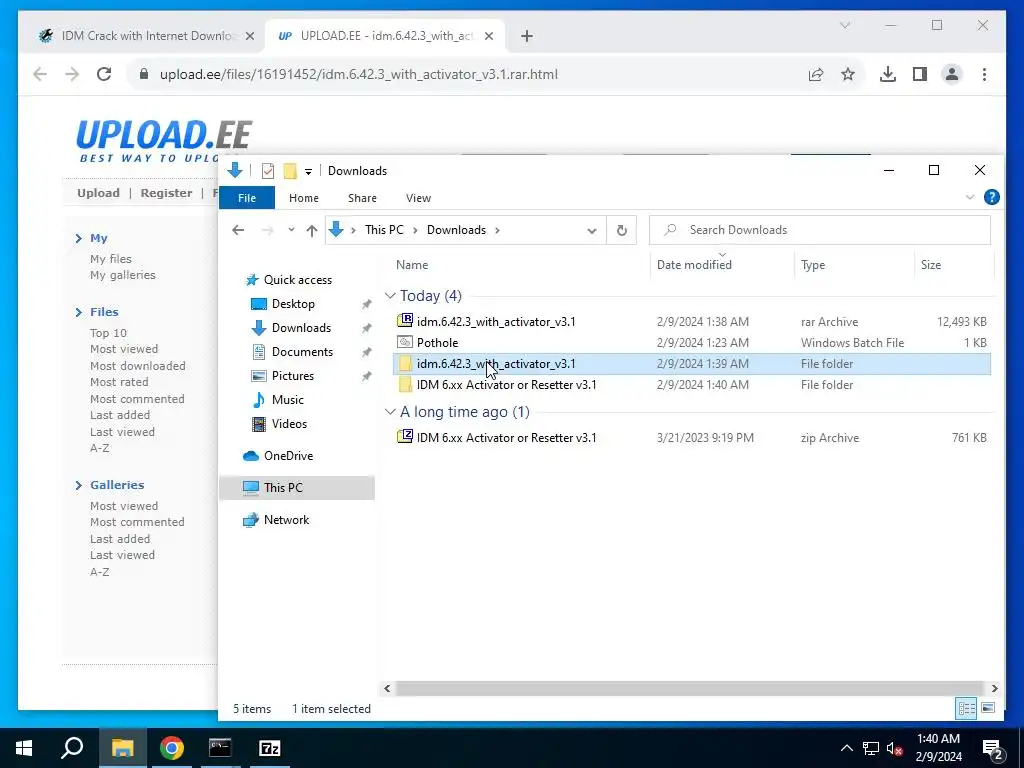Open Top 10 files link
The width and height of the screenshot is (1024, 768).
108,332
